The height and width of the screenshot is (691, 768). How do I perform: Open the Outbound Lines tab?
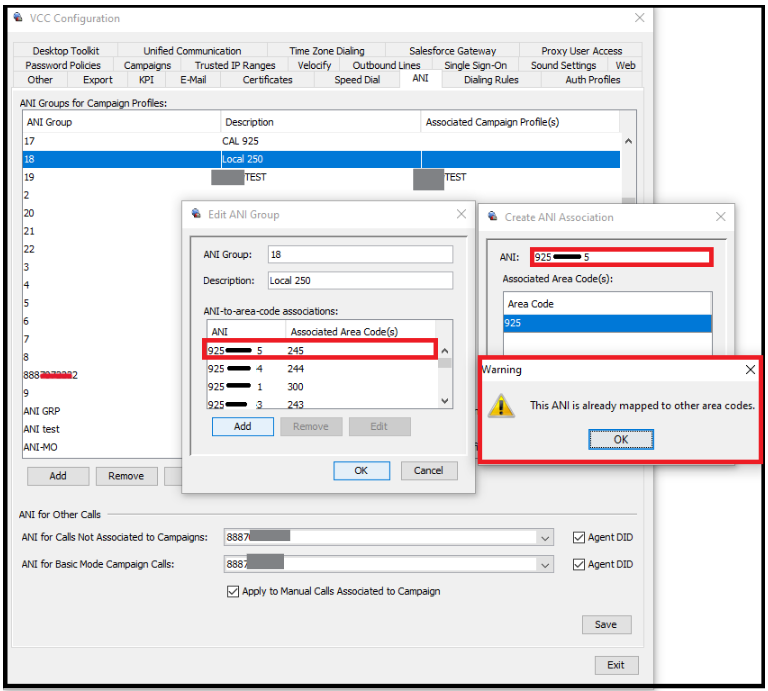click(386, 65)
